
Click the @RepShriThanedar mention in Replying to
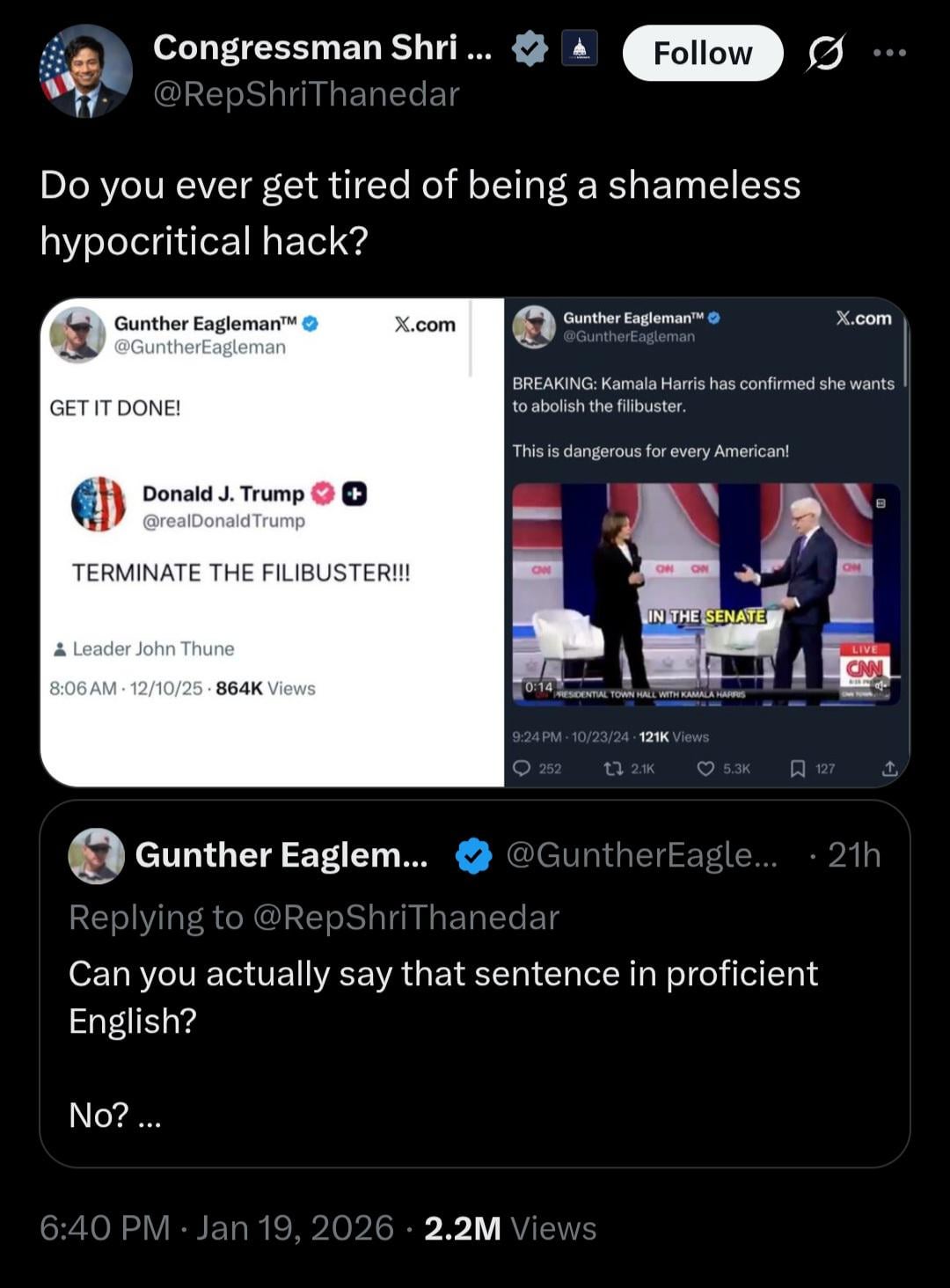coord(406,918)
